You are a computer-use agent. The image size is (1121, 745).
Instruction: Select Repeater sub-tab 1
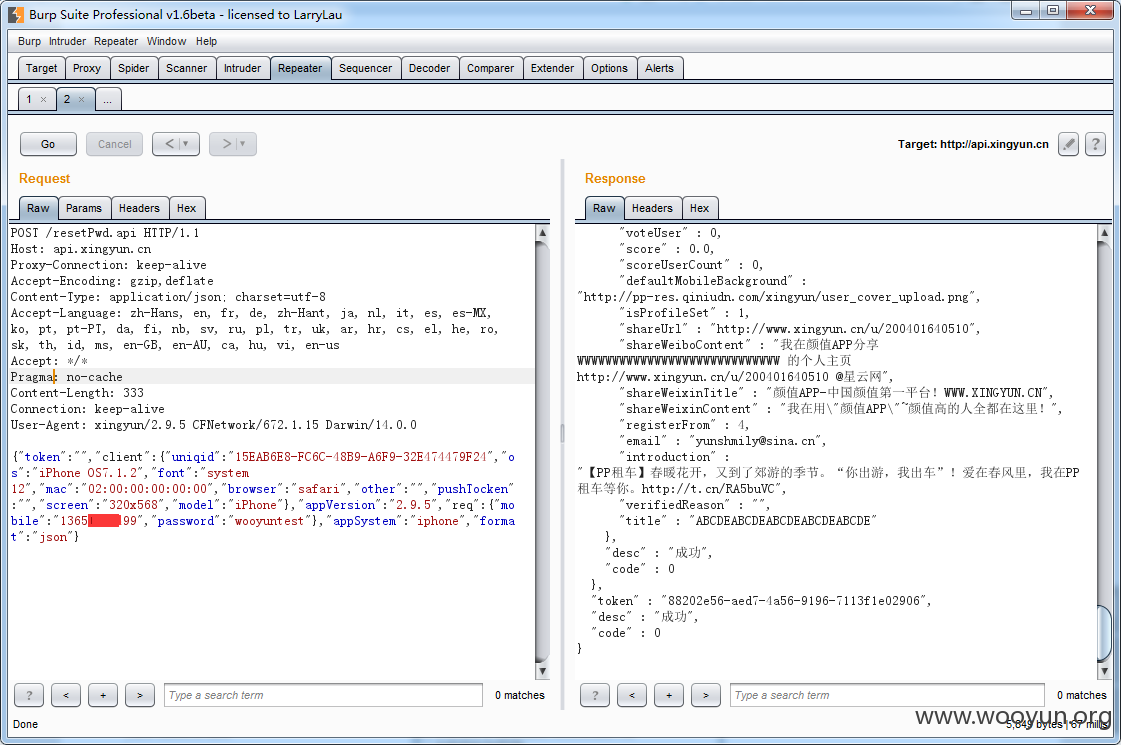pyautogui.click(x=29, y=99)
